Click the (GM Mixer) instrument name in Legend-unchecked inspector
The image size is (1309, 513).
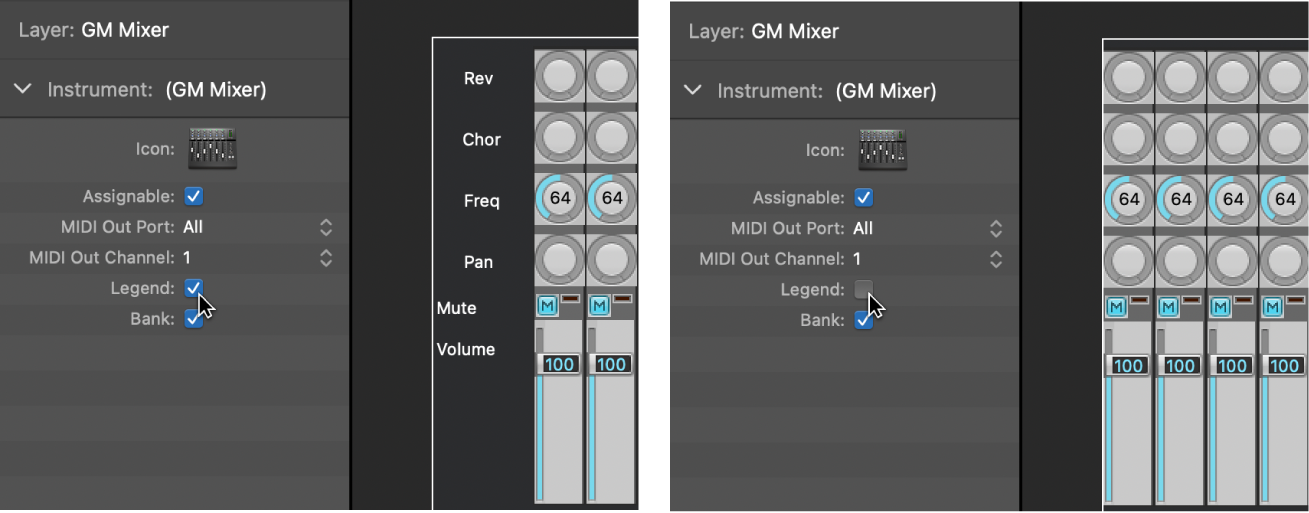click(886, 91)
